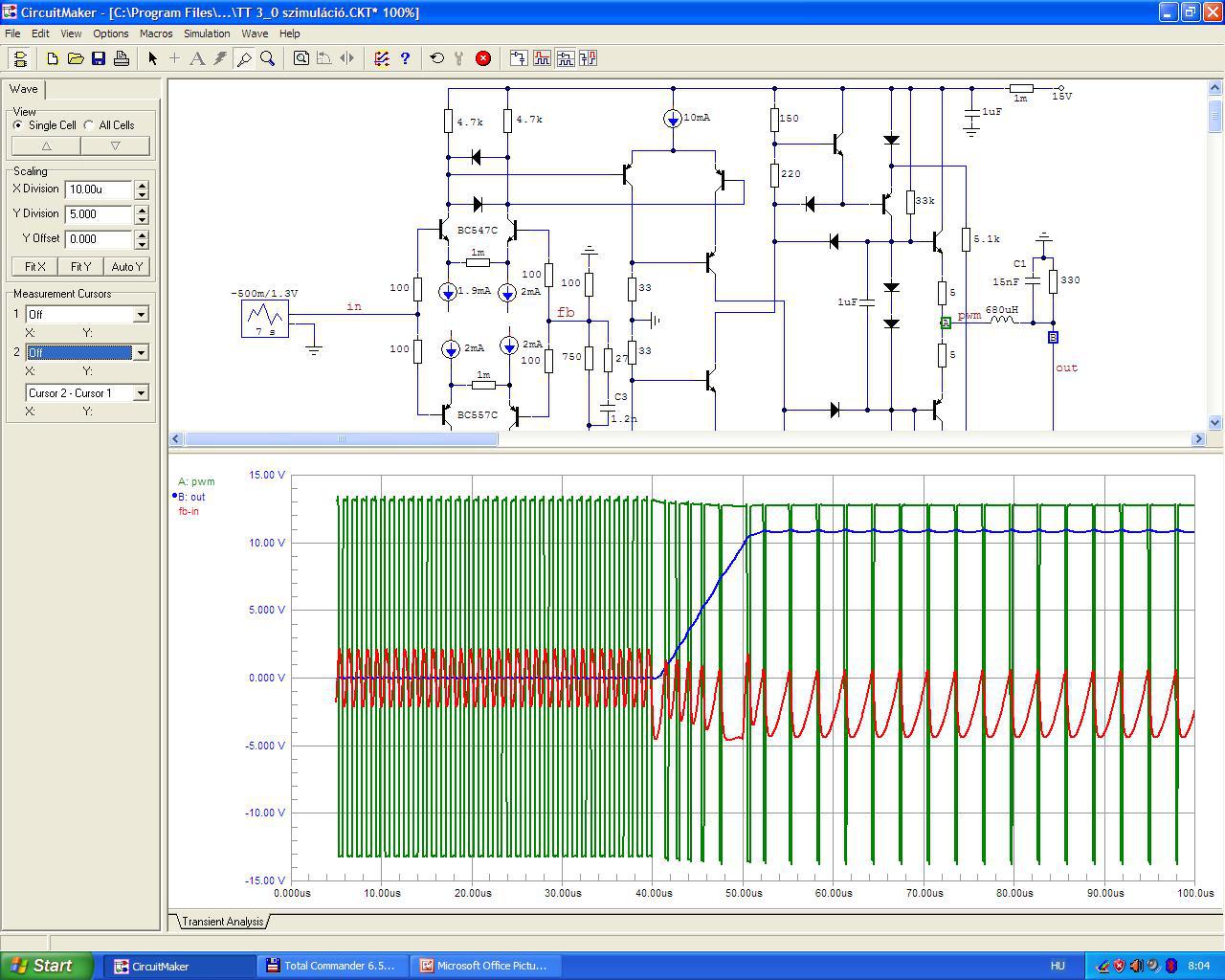
Task: Click the schematic horizontal scrollbar thumb
Action: tap(341, 439)
